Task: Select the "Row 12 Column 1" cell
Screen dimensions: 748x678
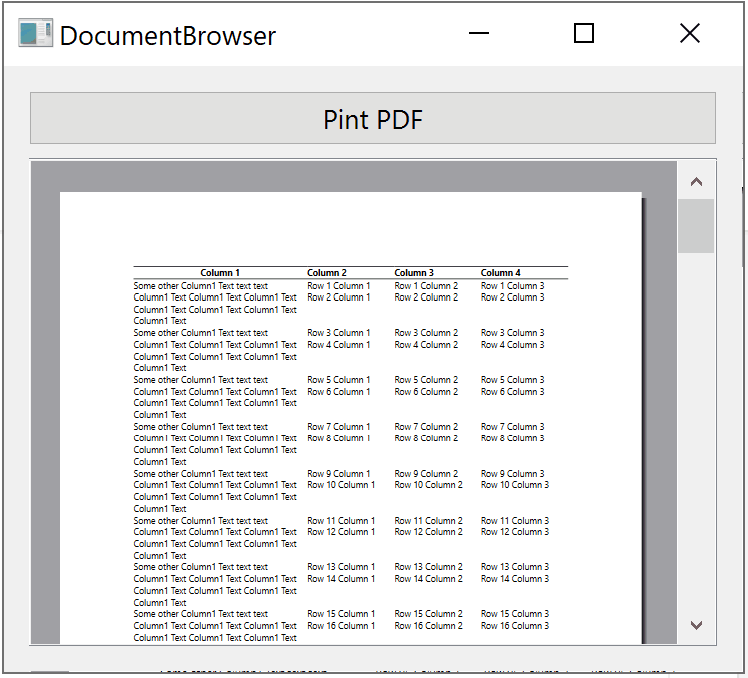Action: click(341, 532)
